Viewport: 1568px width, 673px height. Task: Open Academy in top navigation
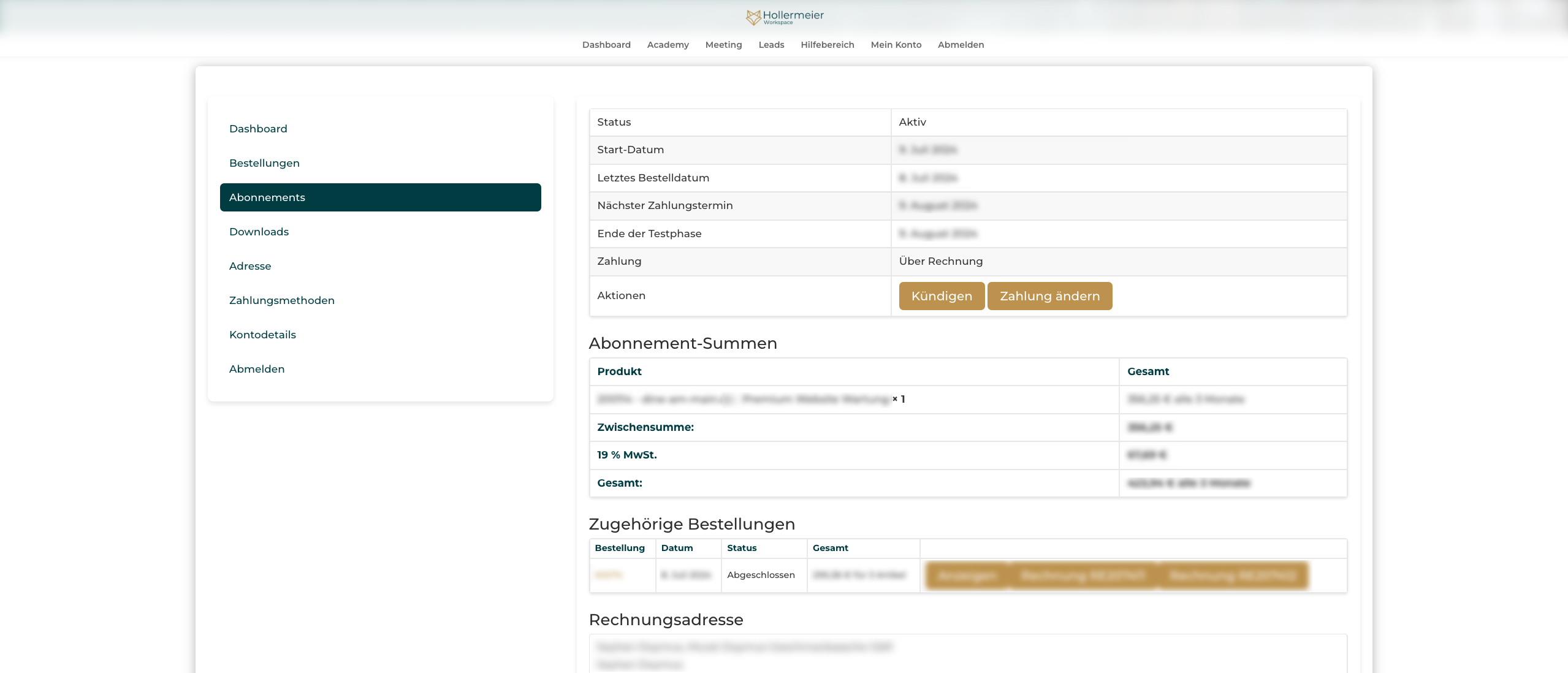tap(668, 45)
